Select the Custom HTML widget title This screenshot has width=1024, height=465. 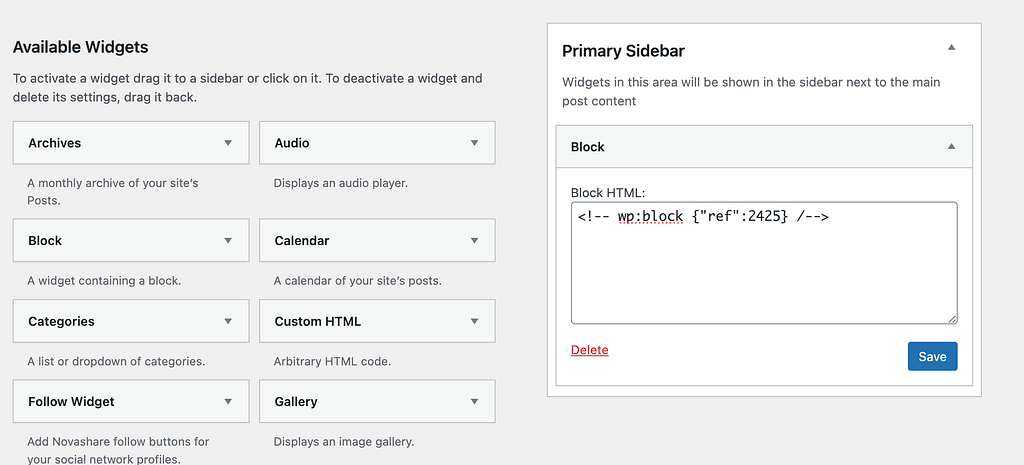pos(318,322)
